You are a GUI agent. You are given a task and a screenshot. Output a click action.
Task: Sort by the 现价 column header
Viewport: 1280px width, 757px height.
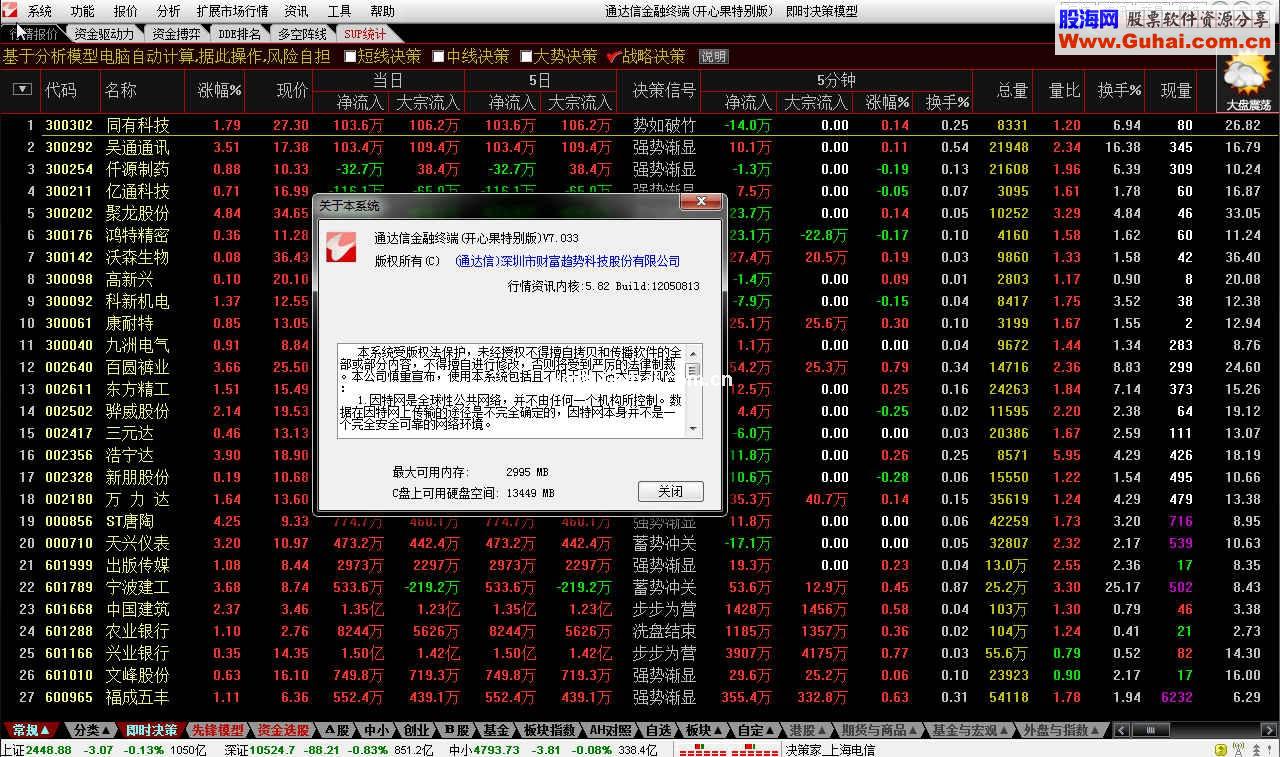[291, 90]
